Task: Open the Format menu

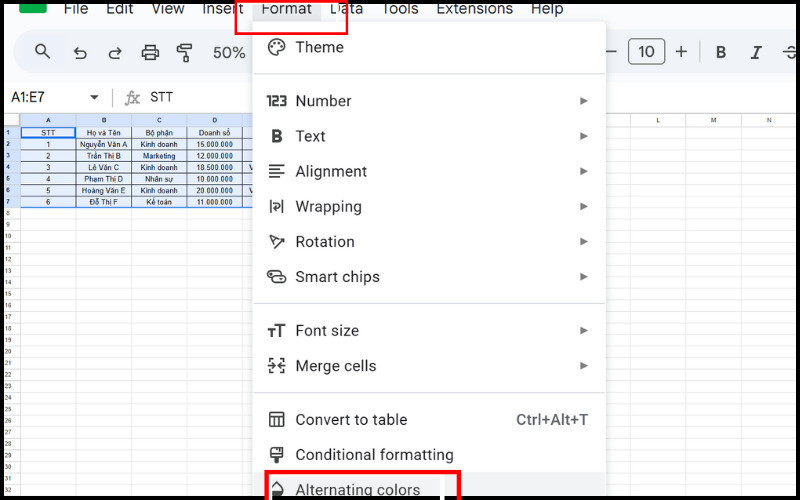Action: tap(286, 10)
